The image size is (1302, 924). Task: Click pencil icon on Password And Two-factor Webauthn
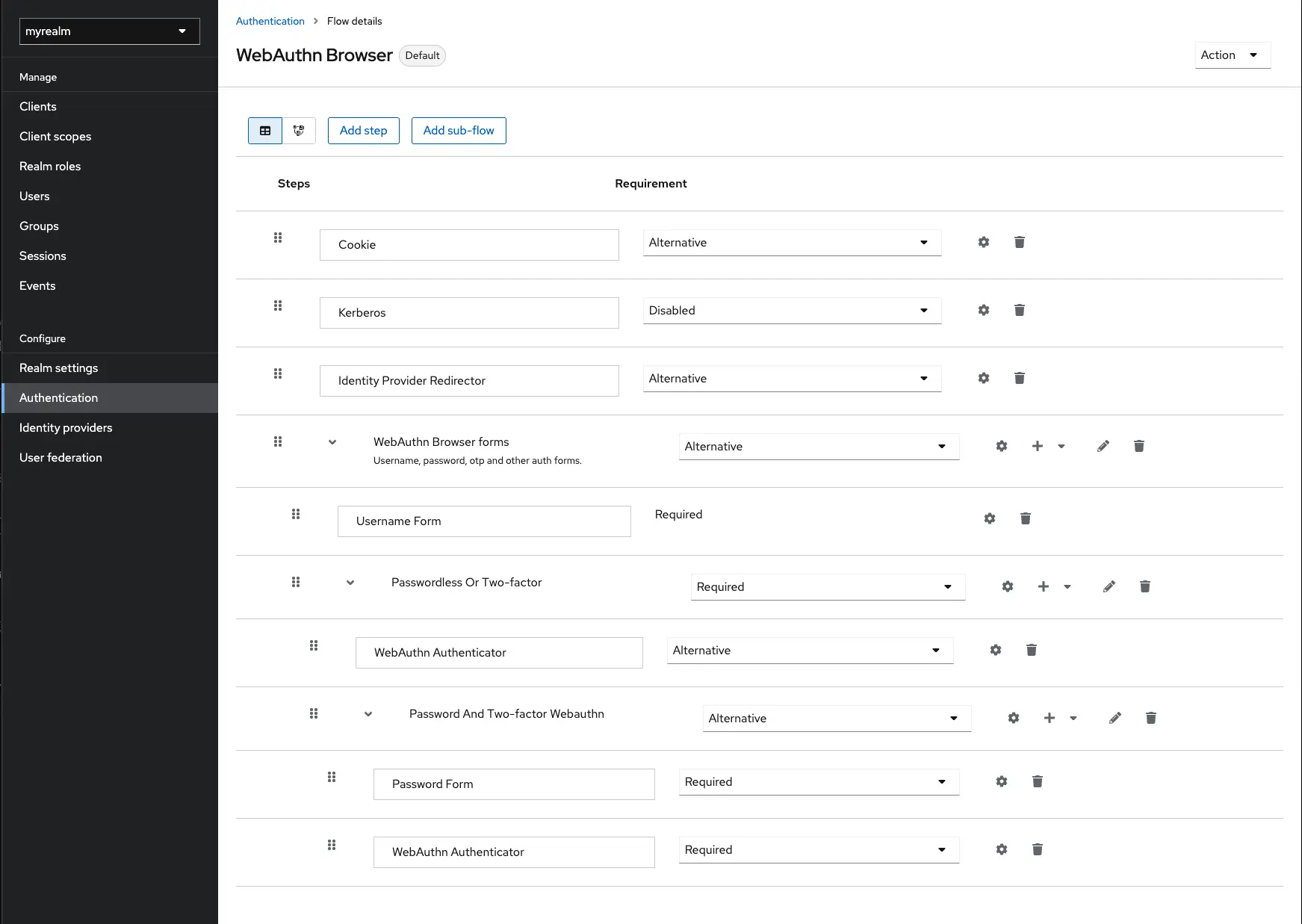[x=1115, y=718]
